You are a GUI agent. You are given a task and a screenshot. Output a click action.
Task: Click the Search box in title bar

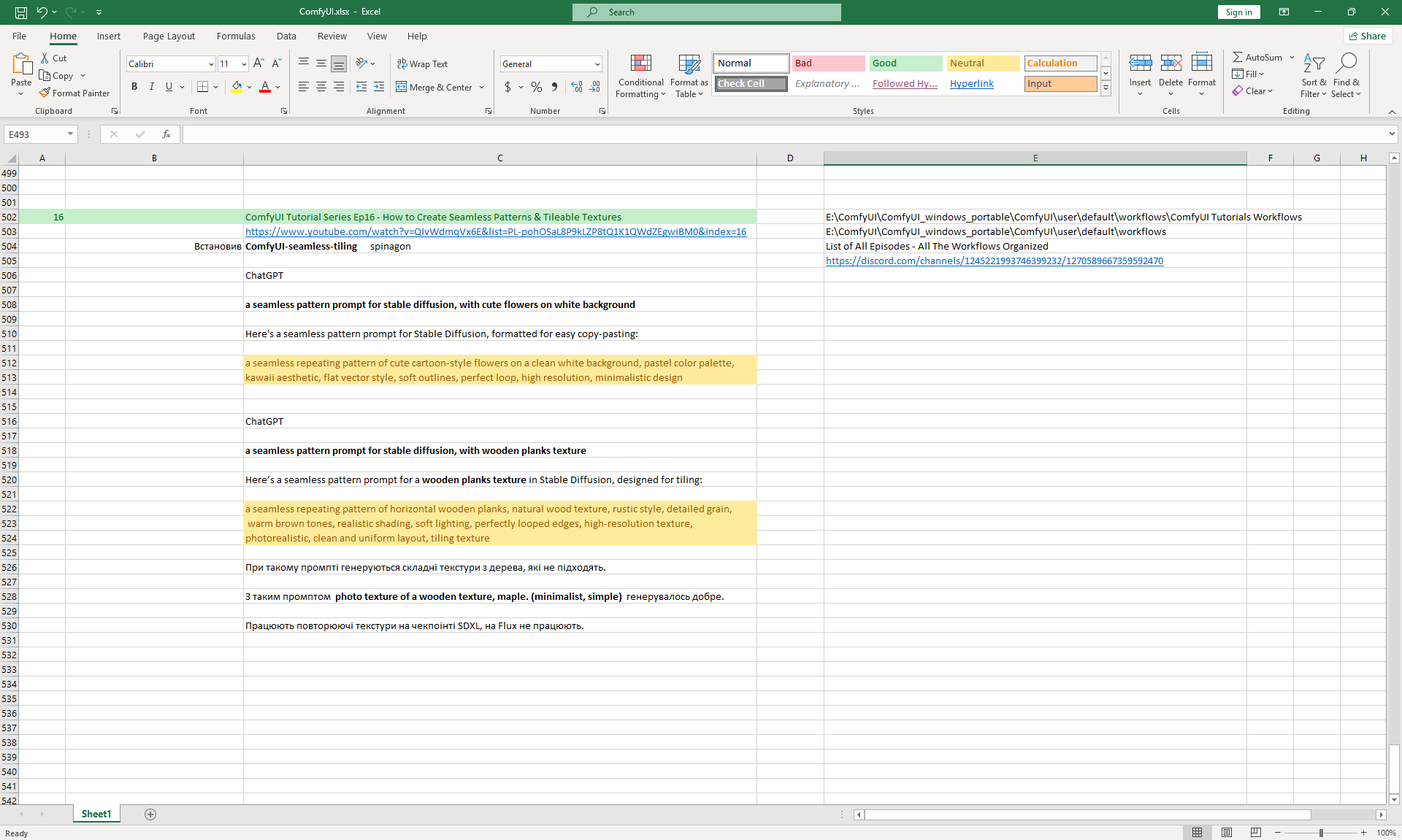click(707, 12)
